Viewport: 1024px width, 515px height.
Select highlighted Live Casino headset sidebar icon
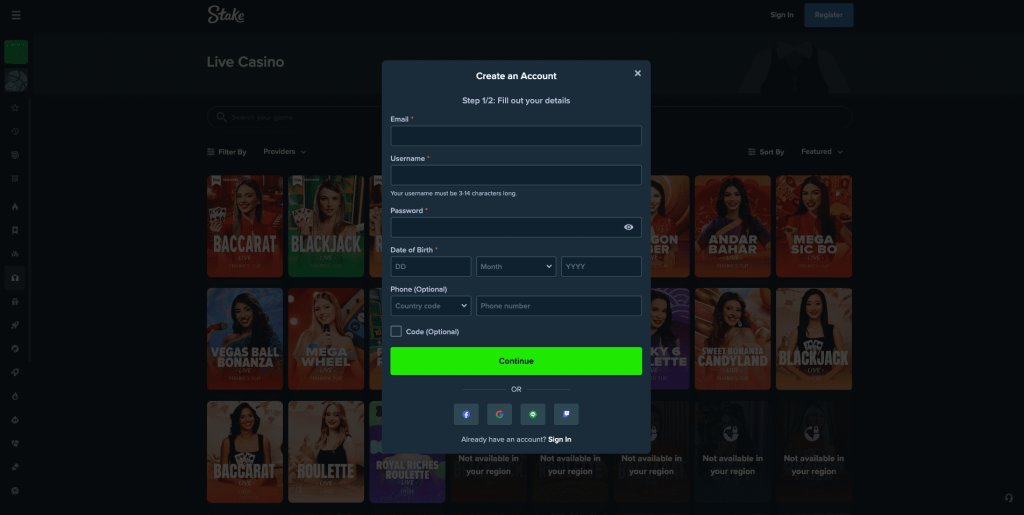pyautogui.click(x=15, y=278)
